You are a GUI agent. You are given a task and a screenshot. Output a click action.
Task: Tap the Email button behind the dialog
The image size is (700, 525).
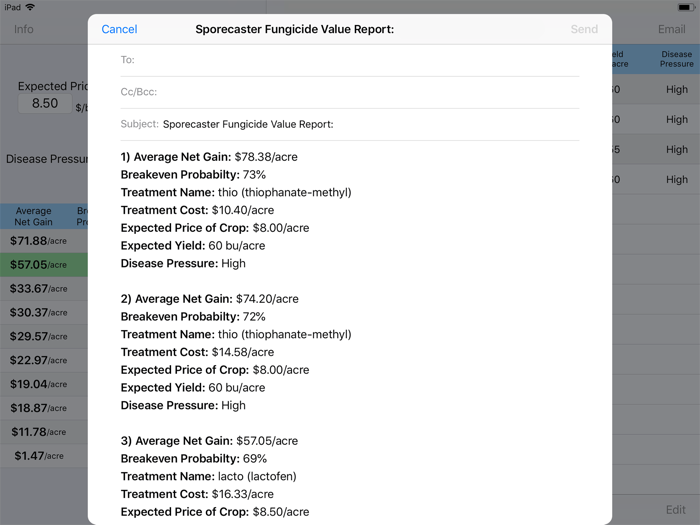pyautogui.click(x=671, y=29)
